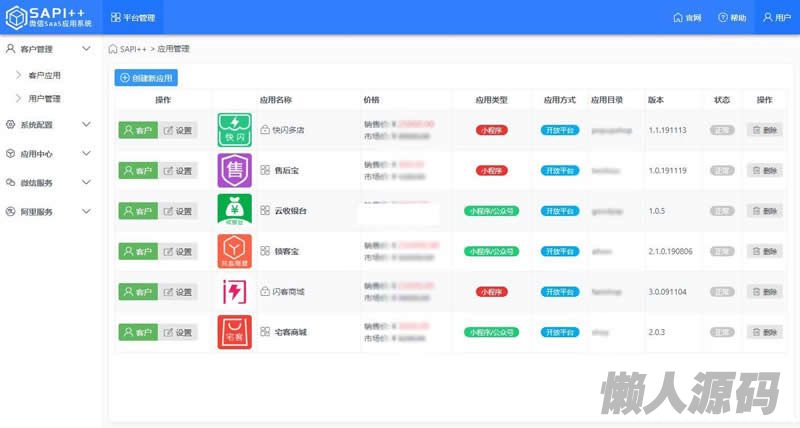Open the 平台管理 tab
The height and width of the screenshot is (428, 800).
click(133, 18)
